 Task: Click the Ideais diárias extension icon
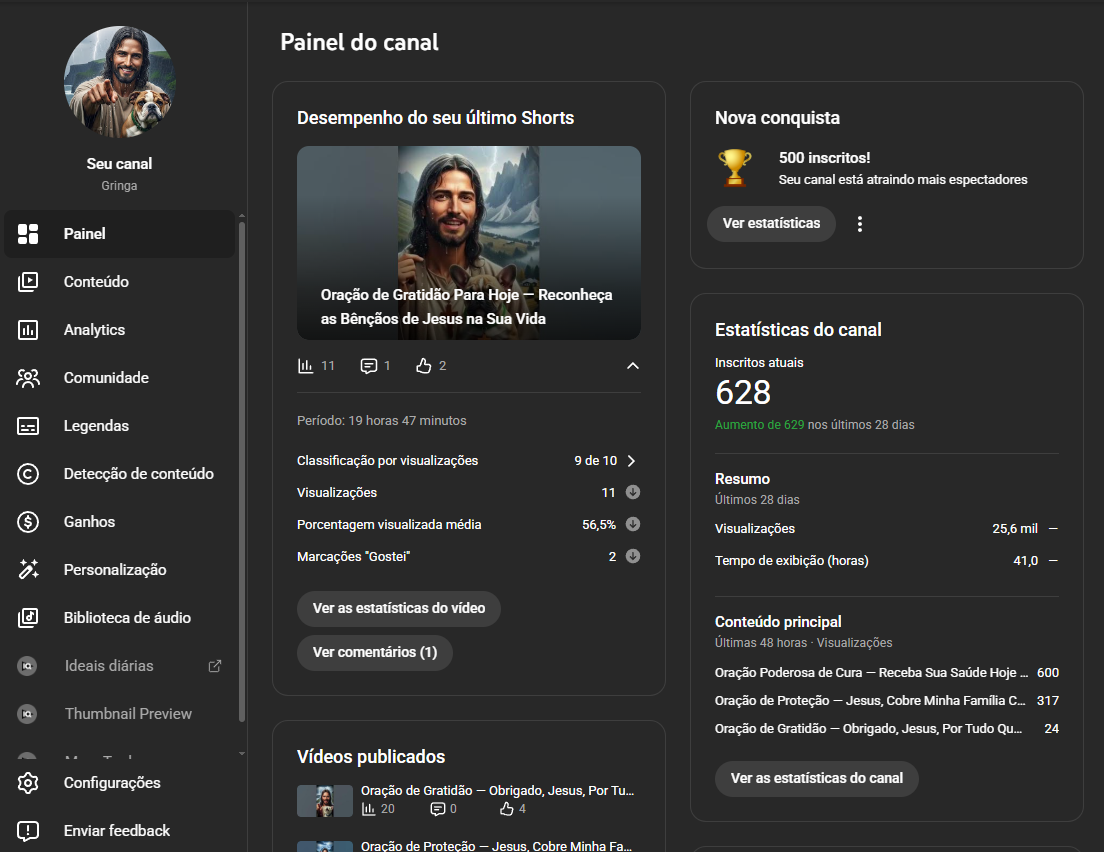27,666
